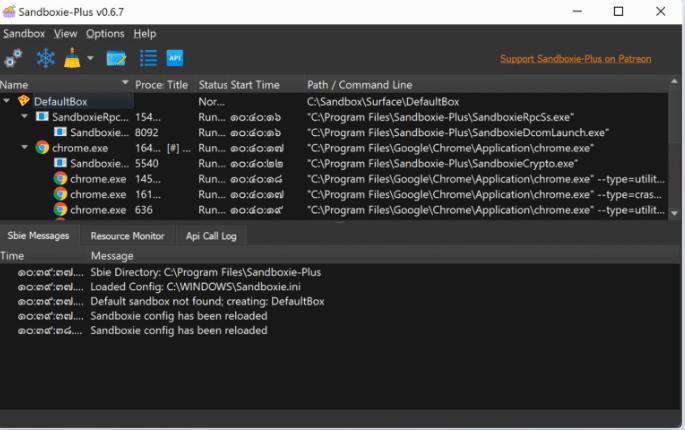
Task: Click PID 8092 cell
Action: [146, 132]
